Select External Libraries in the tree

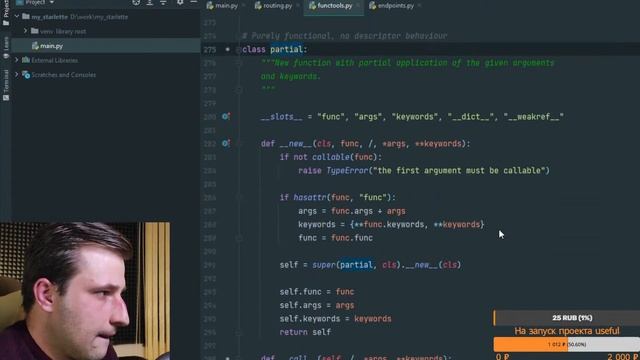[x=106, y=60]
